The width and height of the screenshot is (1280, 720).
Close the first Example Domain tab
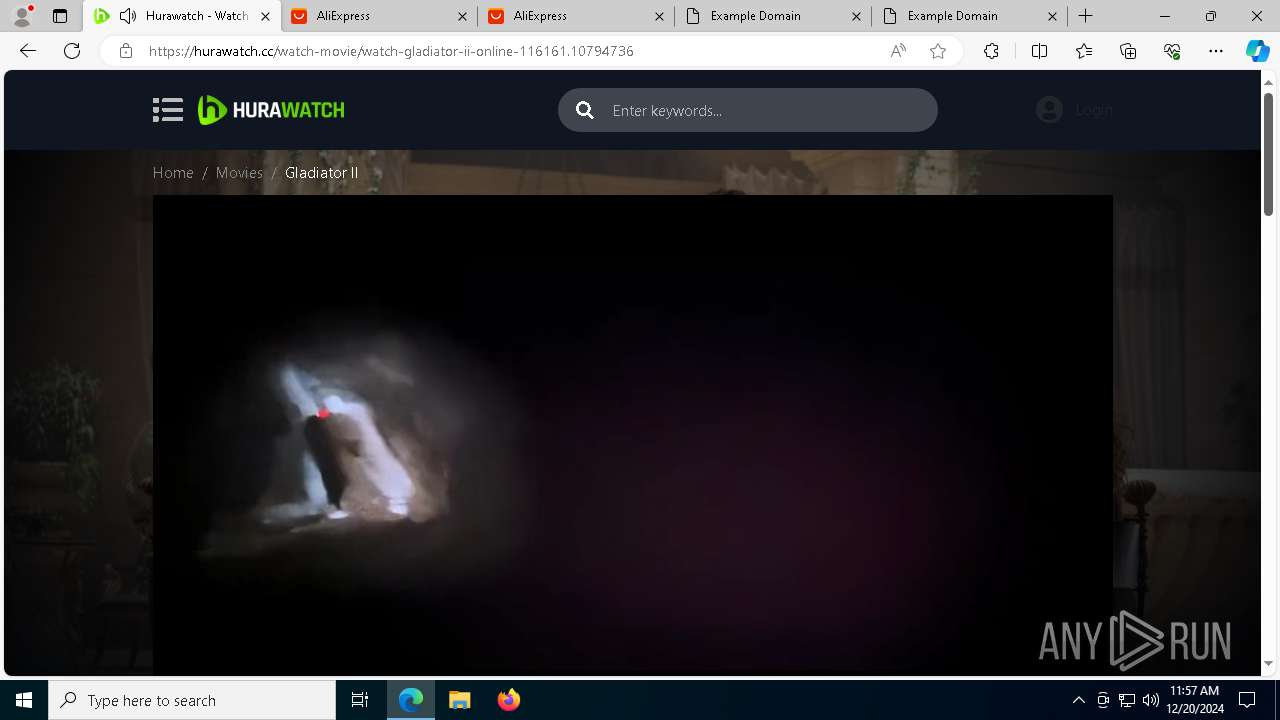tap(856, 16)
